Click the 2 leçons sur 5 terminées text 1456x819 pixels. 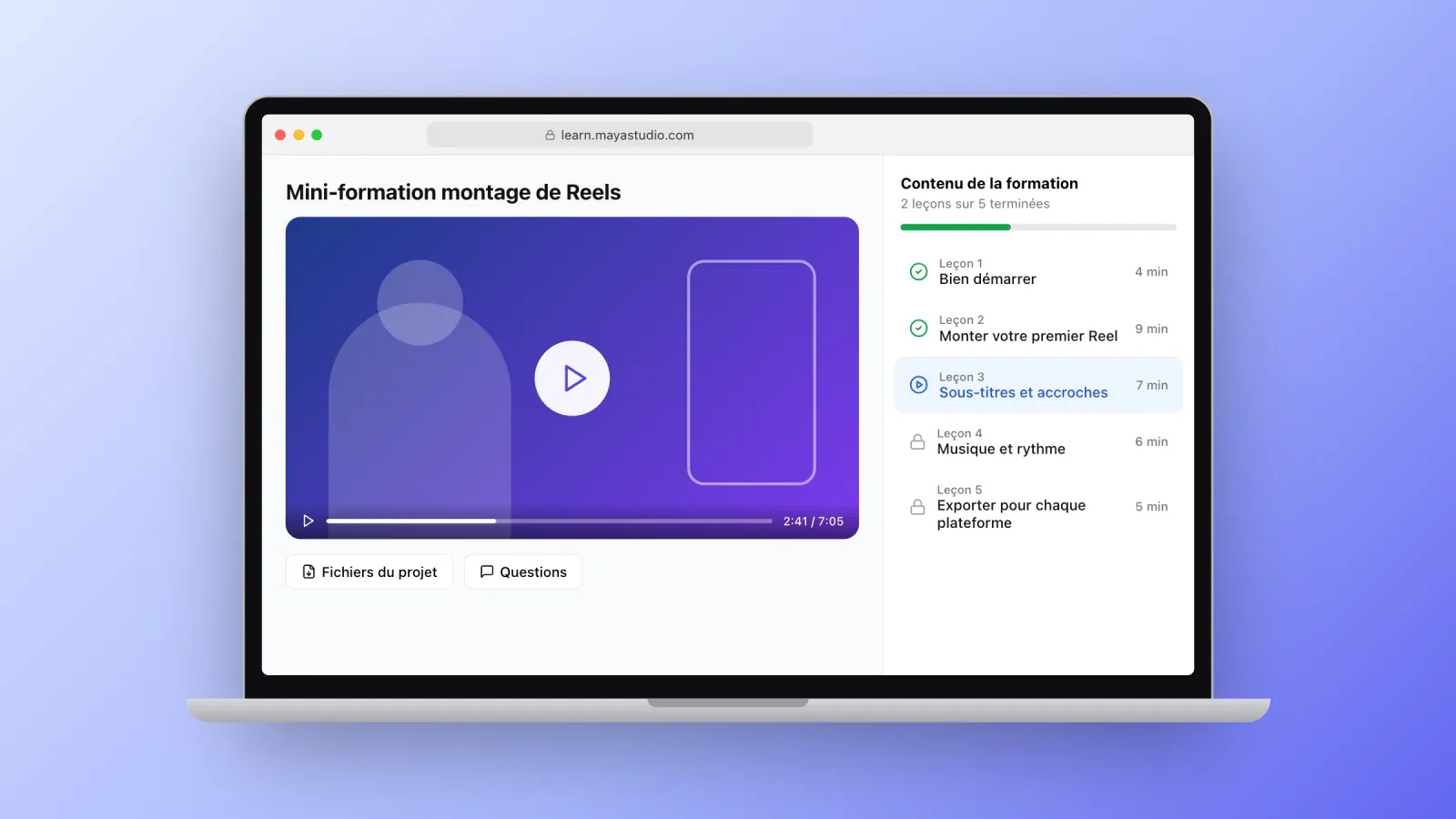pos(976,204)
